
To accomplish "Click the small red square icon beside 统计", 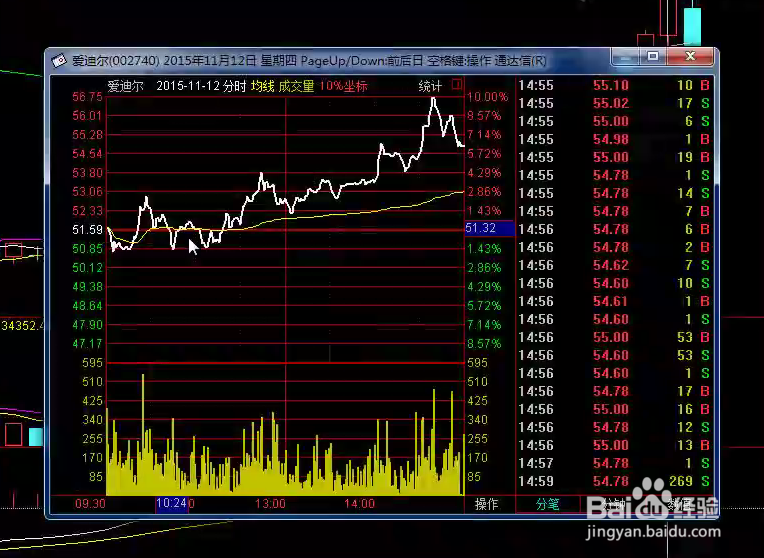I will (457, 84).
